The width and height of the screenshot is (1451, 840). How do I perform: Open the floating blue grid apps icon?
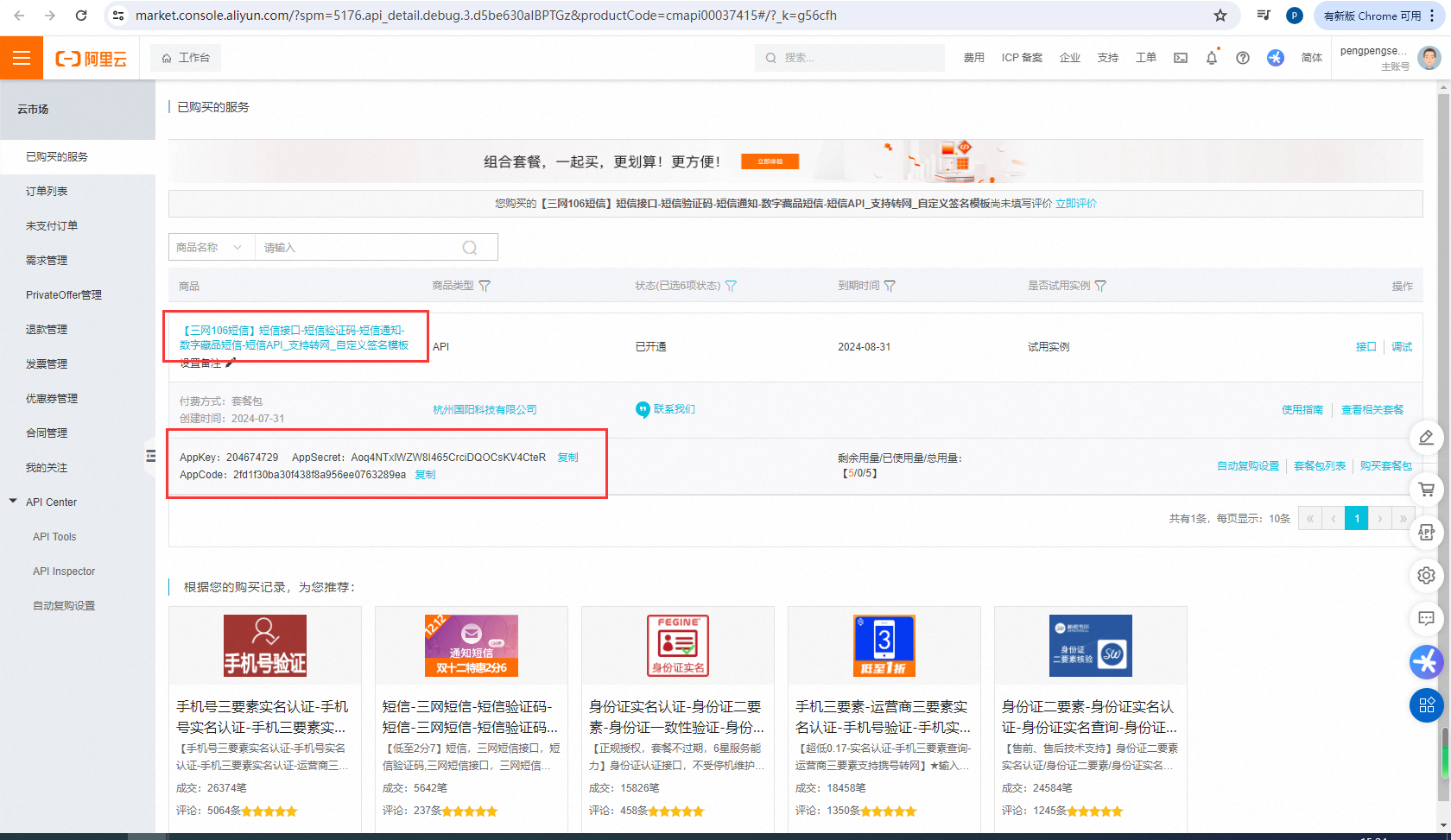pos(1427,705)
